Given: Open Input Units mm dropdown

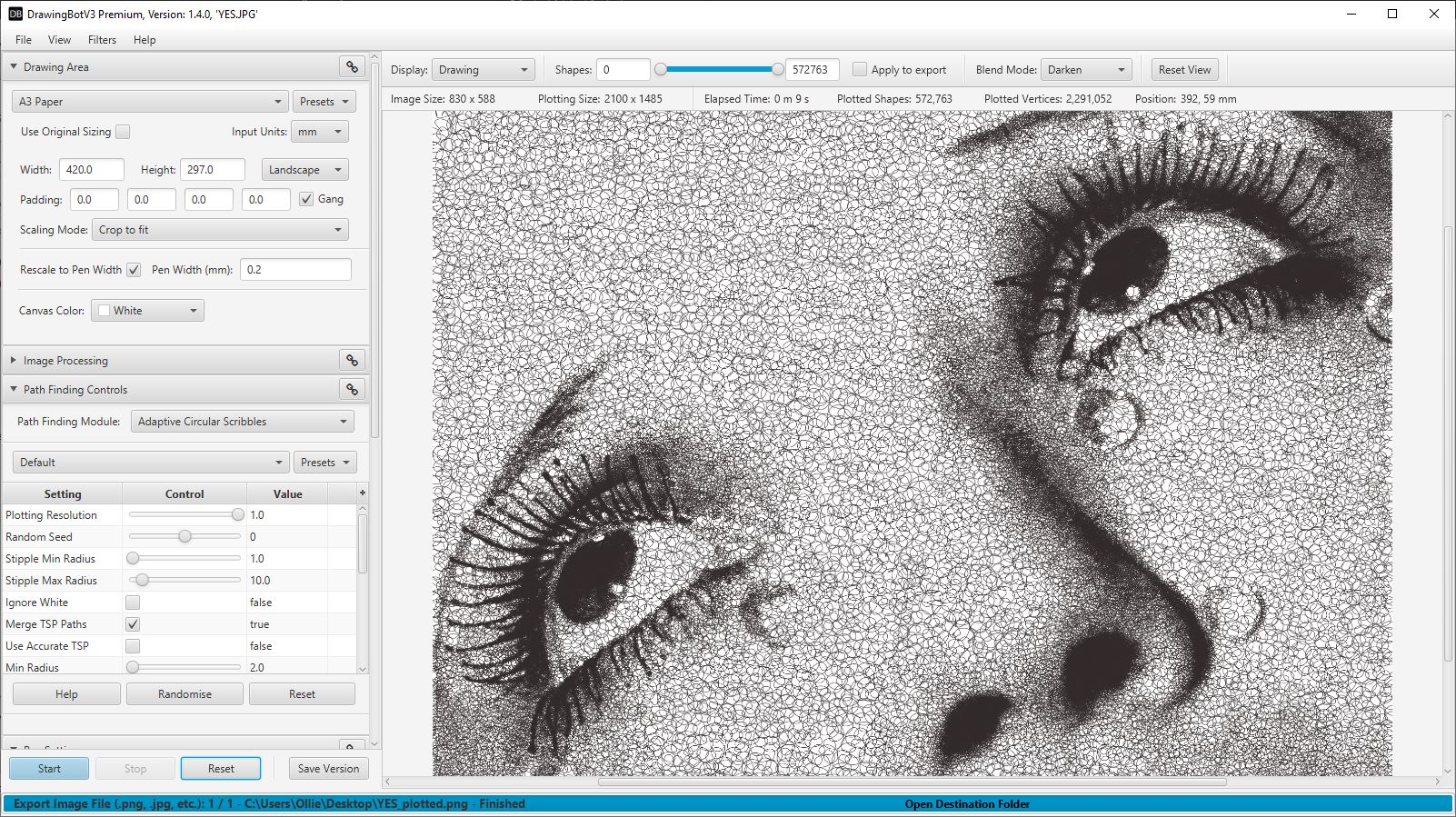Looking at the screenshot, I should click(320, 132).
